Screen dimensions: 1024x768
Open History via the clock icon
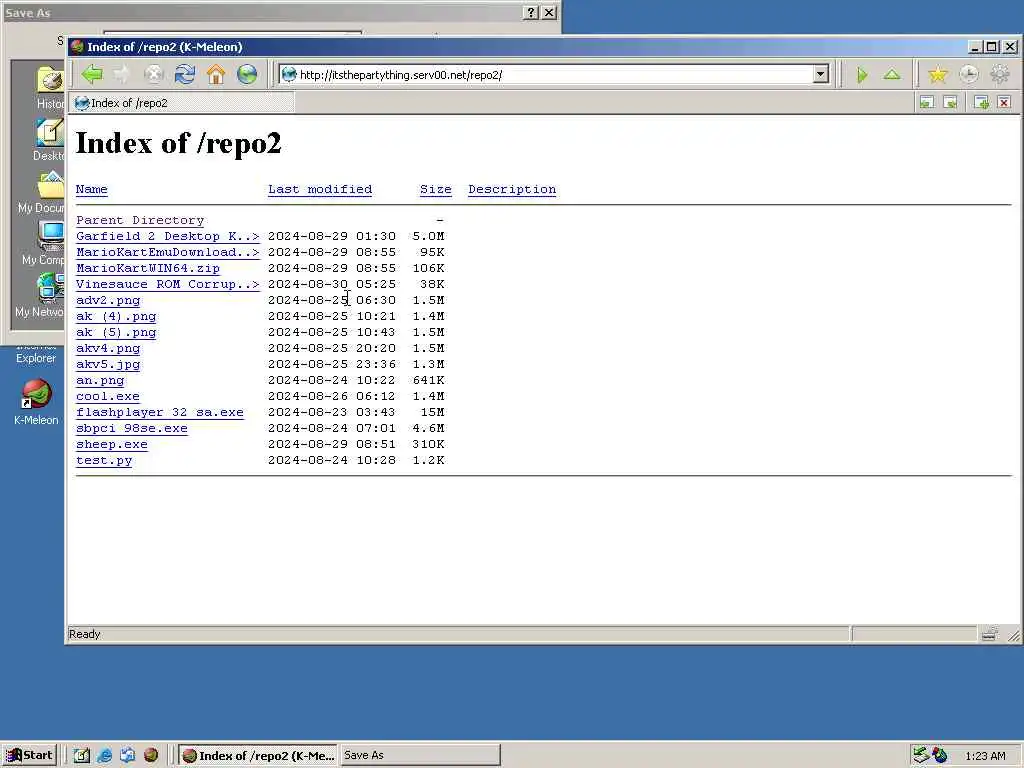tap(969, 74)
